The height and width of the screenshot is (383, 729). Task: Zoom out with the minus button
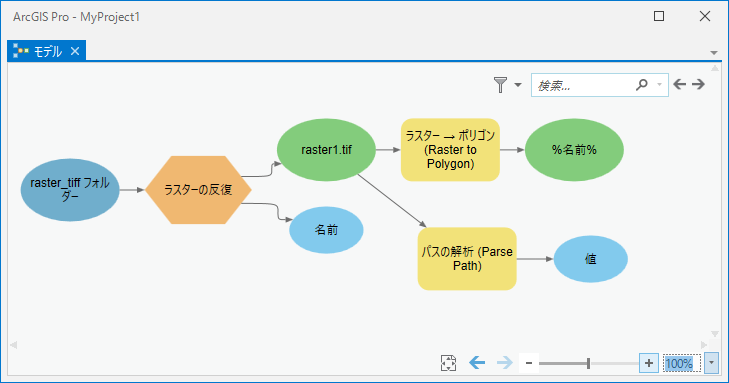click(x=529, y=363)
